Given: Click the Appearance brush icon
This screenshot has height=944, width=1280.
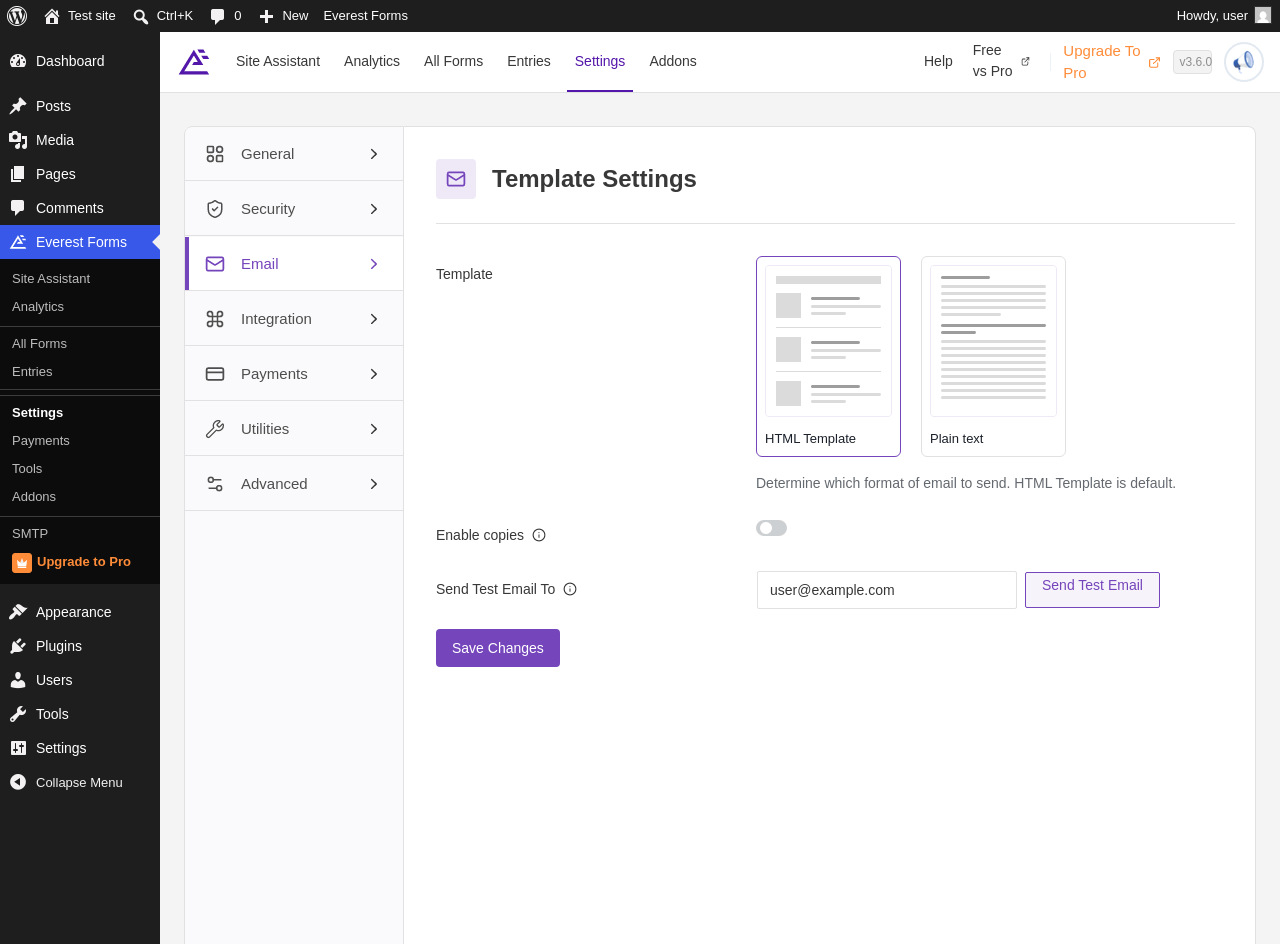Looking at the screenshot, I should click(18, 612).
